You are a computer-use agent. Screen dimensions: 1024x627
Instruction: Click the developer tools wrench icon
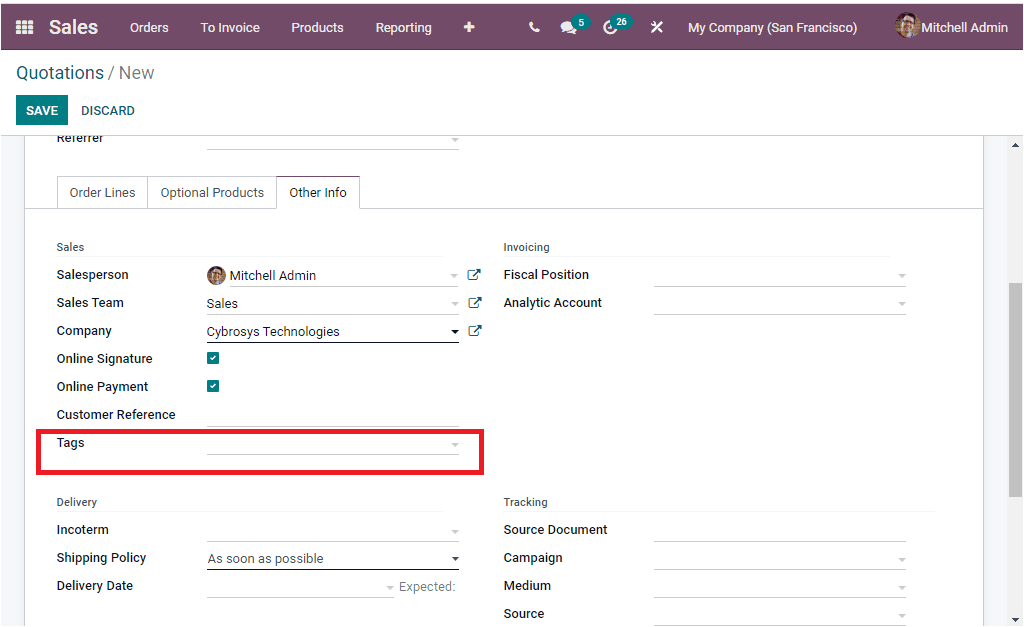[656, 27]
